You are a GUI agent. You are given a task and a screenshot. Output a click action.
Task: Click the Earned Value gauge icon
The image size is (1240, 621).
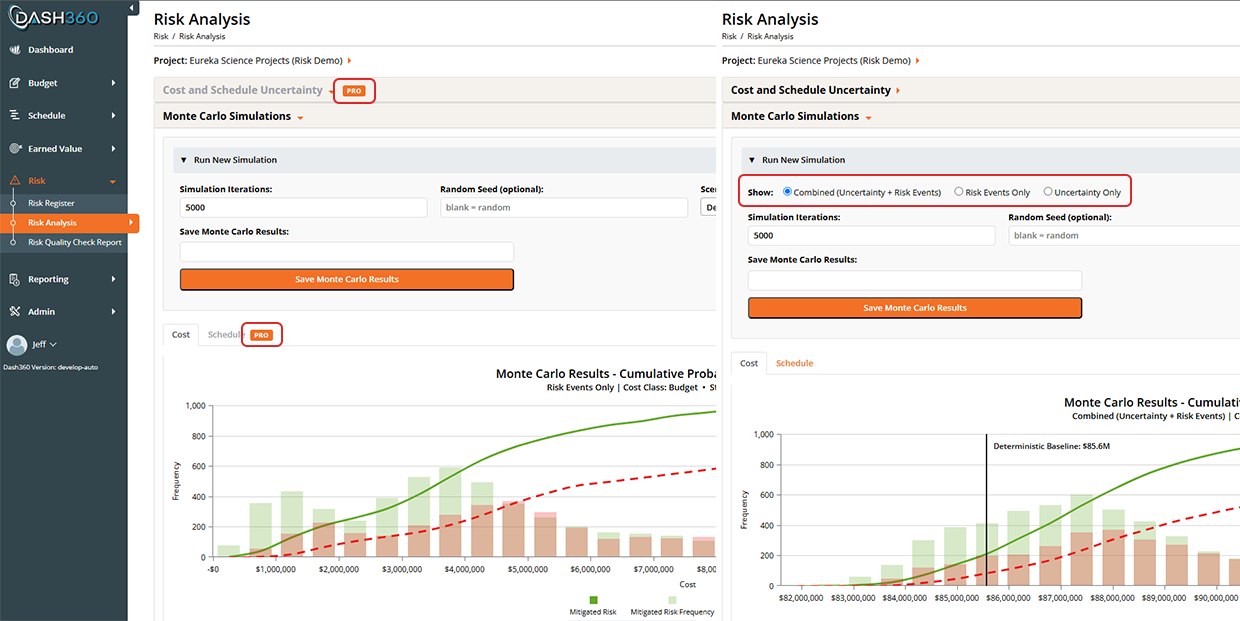pos(16,148)
